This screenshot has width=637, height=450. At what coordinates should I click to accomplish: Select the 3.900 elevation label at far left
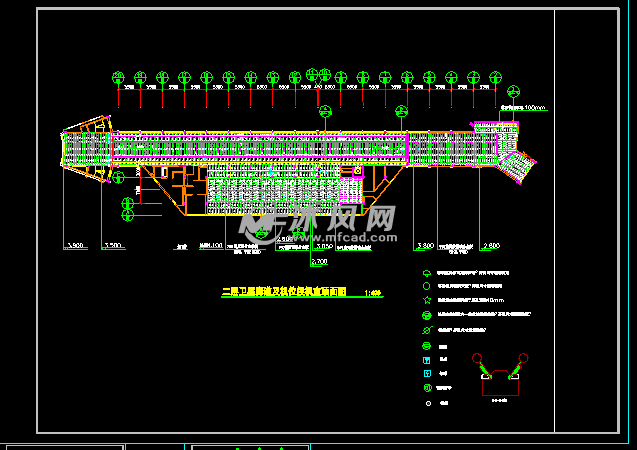(x=75, y=245)
